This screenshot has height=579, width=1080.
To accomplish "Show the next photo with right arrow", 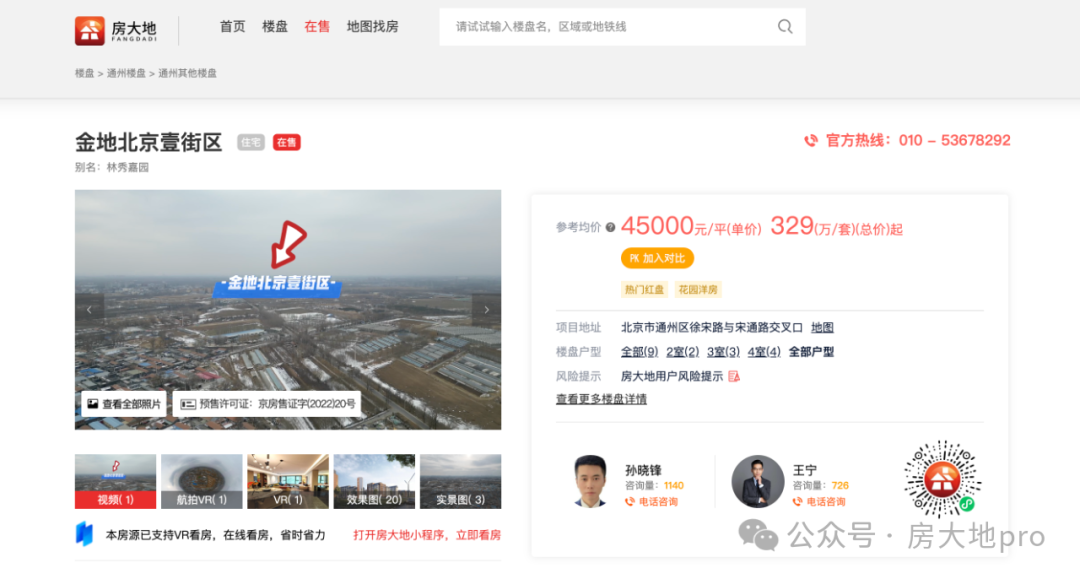I will tap(486, 310).
